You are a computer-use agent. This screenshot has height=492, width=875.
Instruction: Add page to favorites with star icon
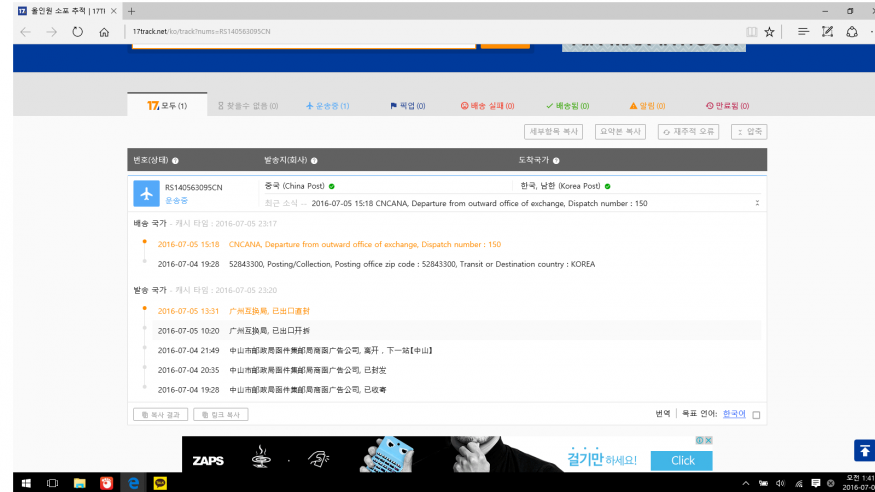769,32
